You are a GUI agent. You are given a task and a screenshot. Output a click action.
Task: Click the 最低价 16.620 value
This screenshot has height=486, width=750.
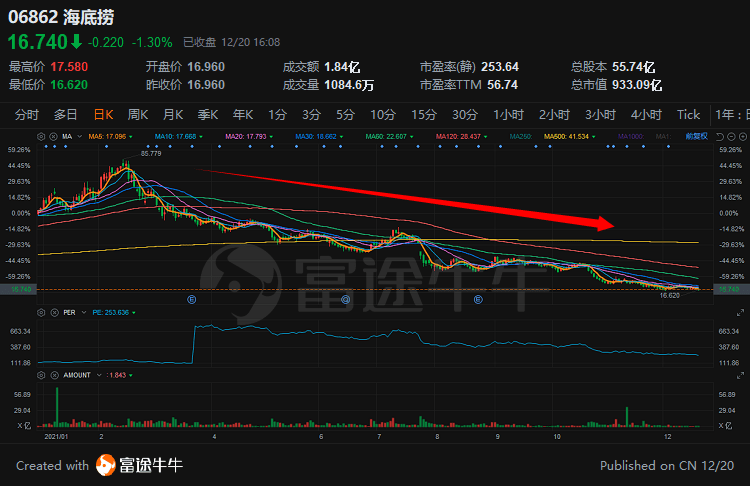69,85
